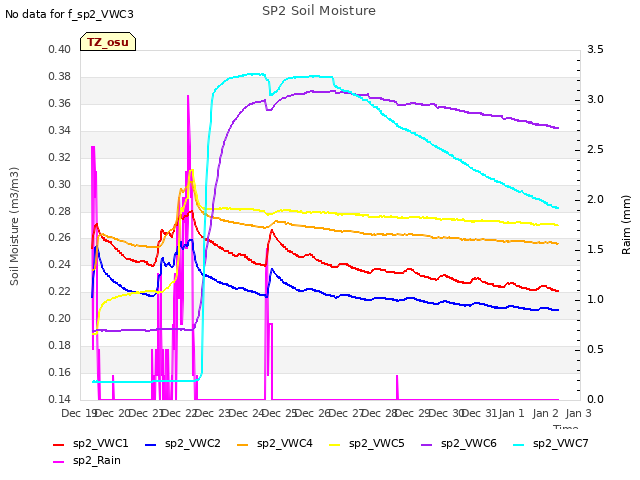Click the sp2_VWC6 legend label
The image size is (640, 480).
[x=469, y=443]
